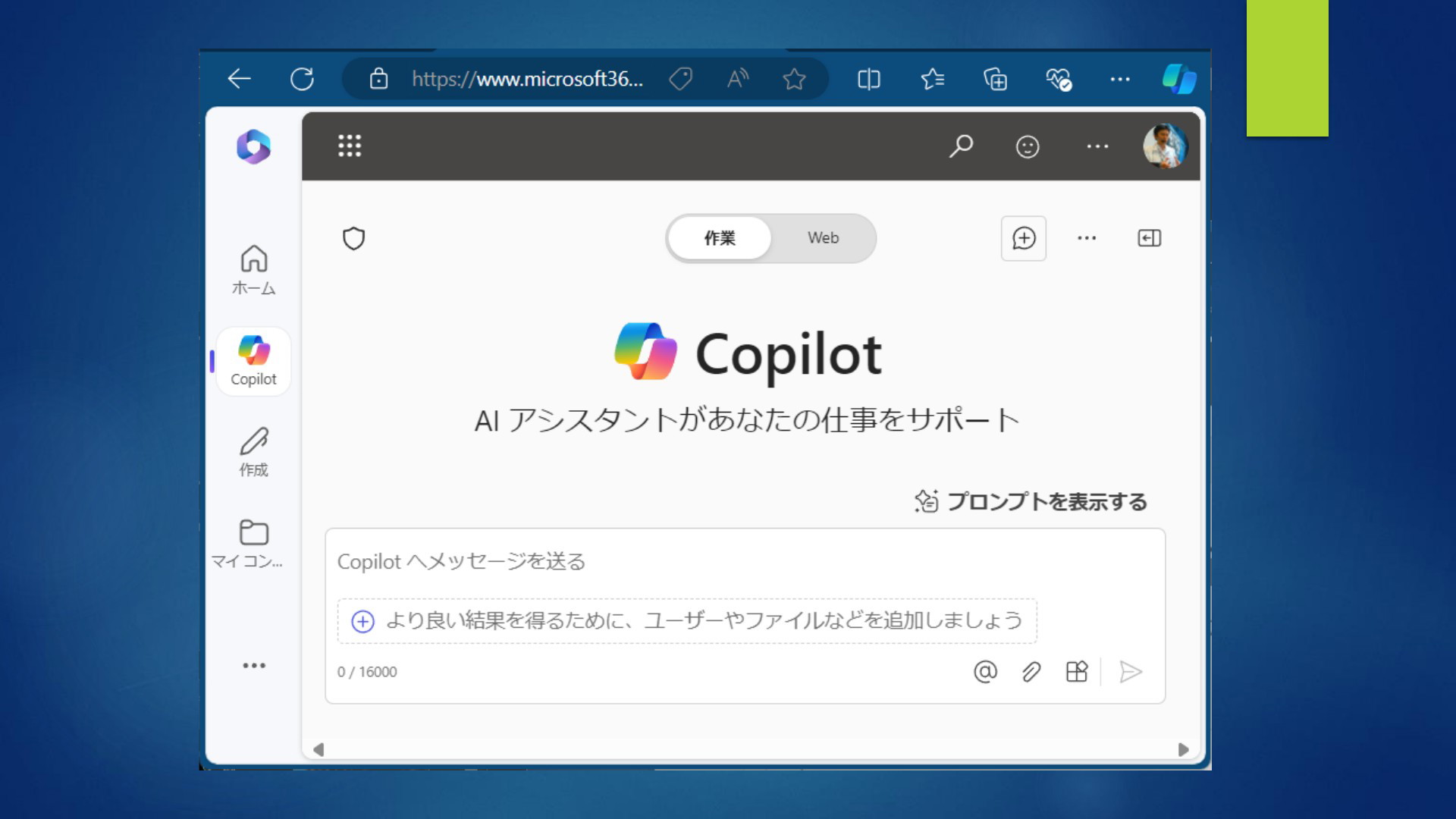The height and width of the screenshot is (819, 1456).
Task: Click the Microsoft 365 logo in left rail
Action: point(253,146)
